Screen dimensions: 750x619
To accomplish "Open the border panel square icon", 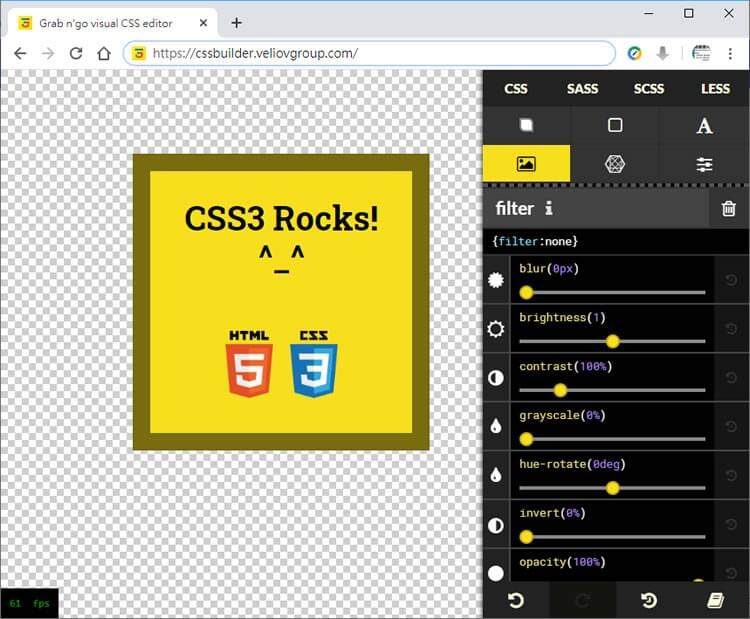I will pyautogui.click(x=615, y=125).
